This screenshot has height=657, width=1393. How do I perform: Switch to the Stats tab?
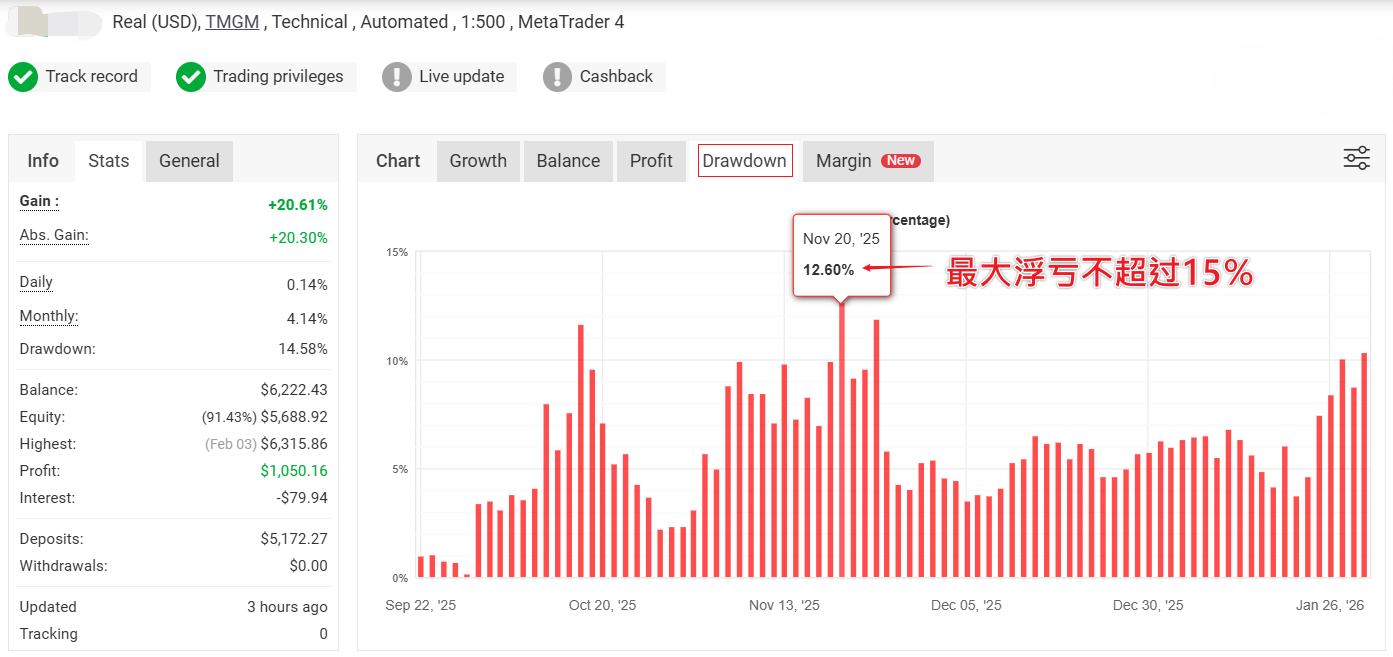tap(108, 160)
